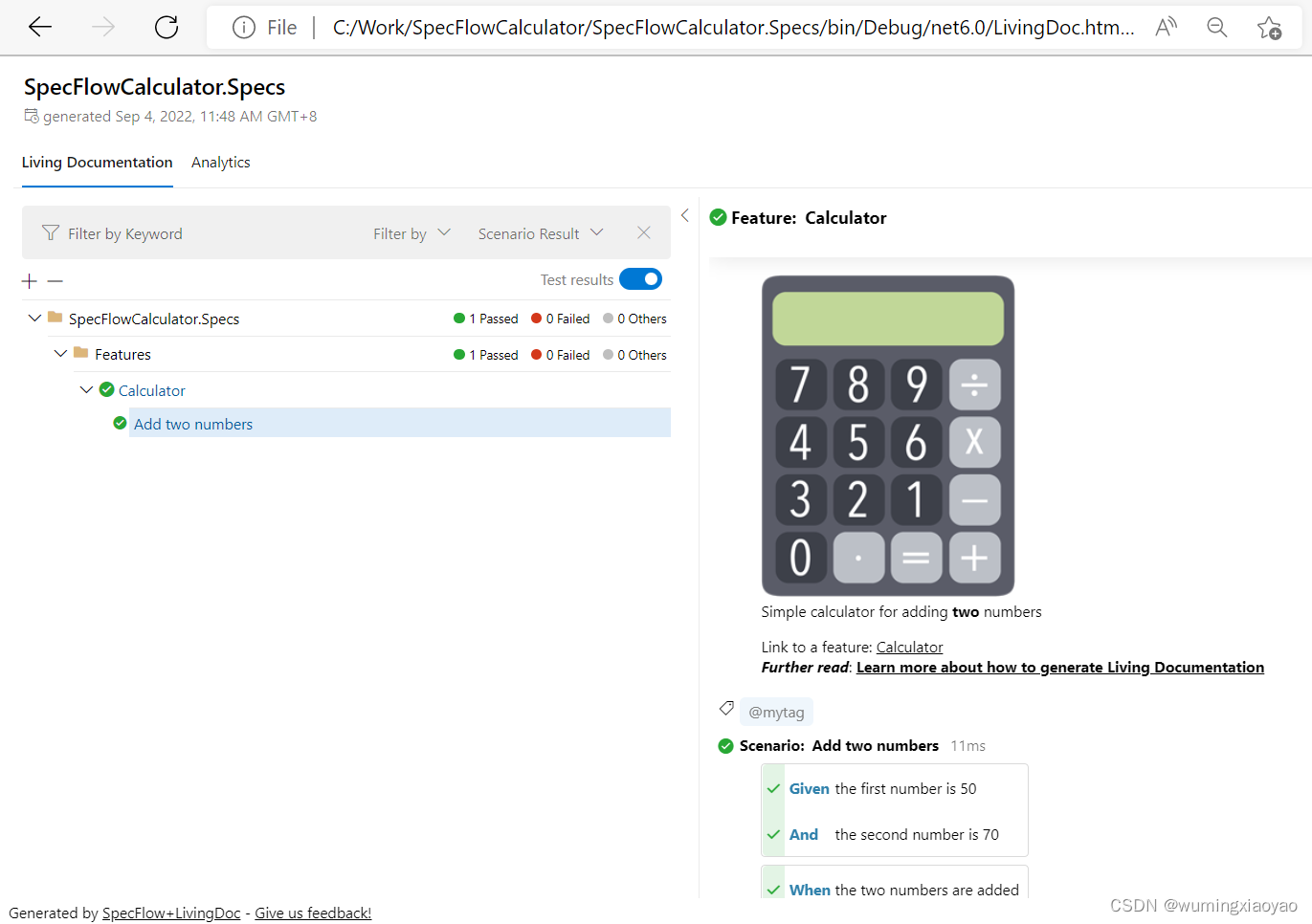
Task: Click the scenario green passed check icon
Action: (726, 746)
